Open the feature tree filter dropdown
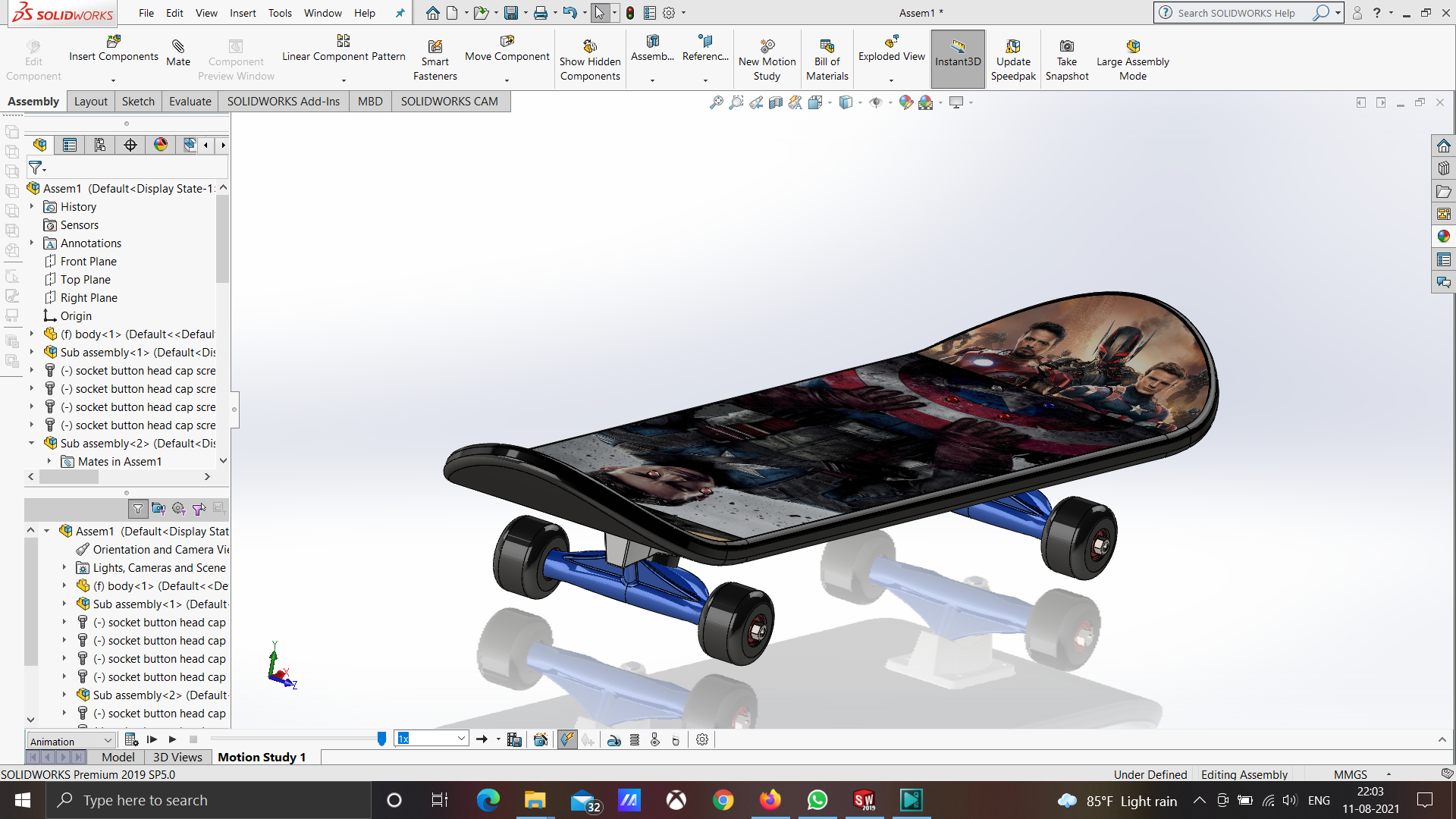1456x819 pixels. [38, 168]
